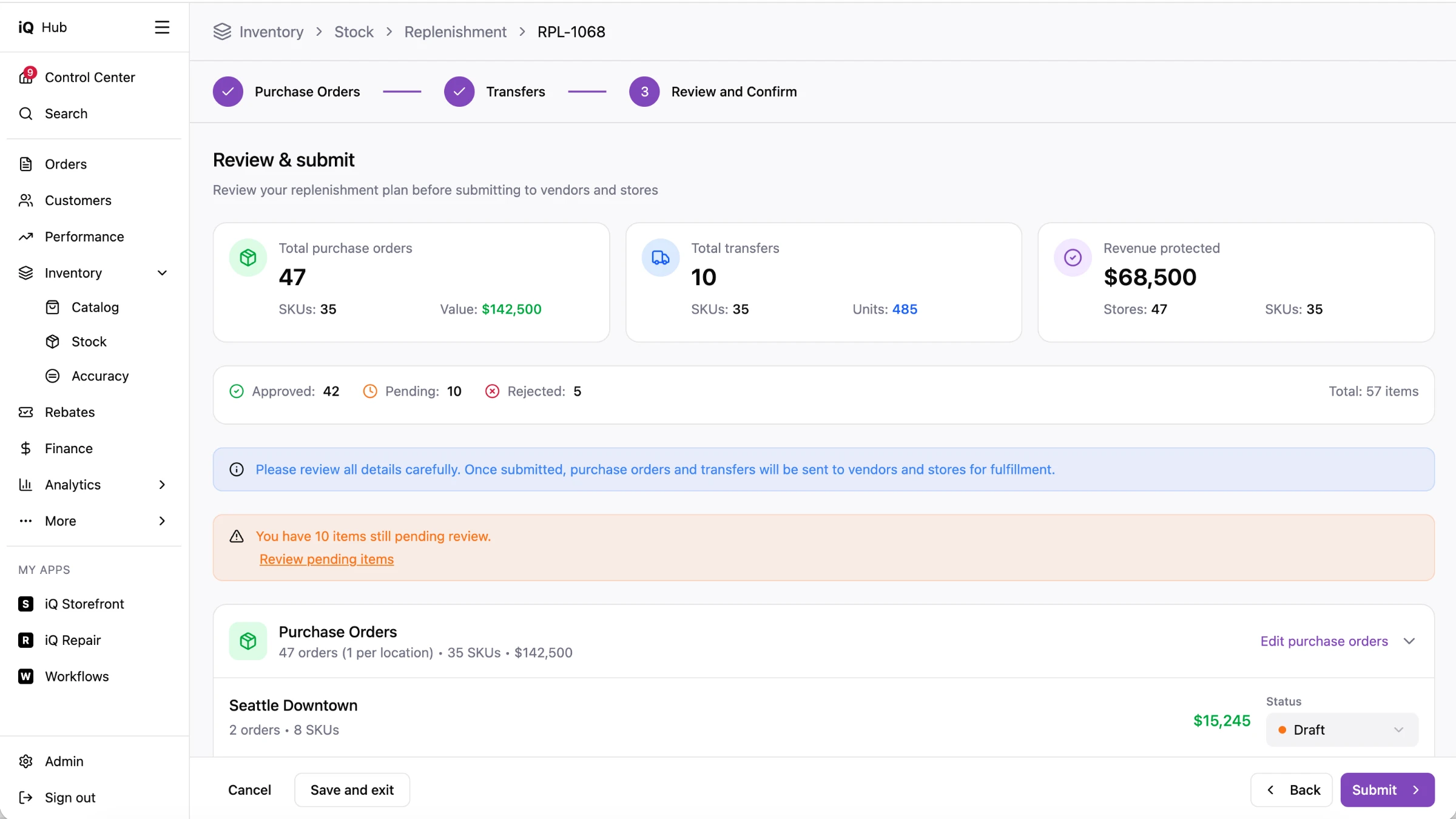Click the iQ Hub logo
Viewport: 1456px width, 819px height.
coord(42,27)
